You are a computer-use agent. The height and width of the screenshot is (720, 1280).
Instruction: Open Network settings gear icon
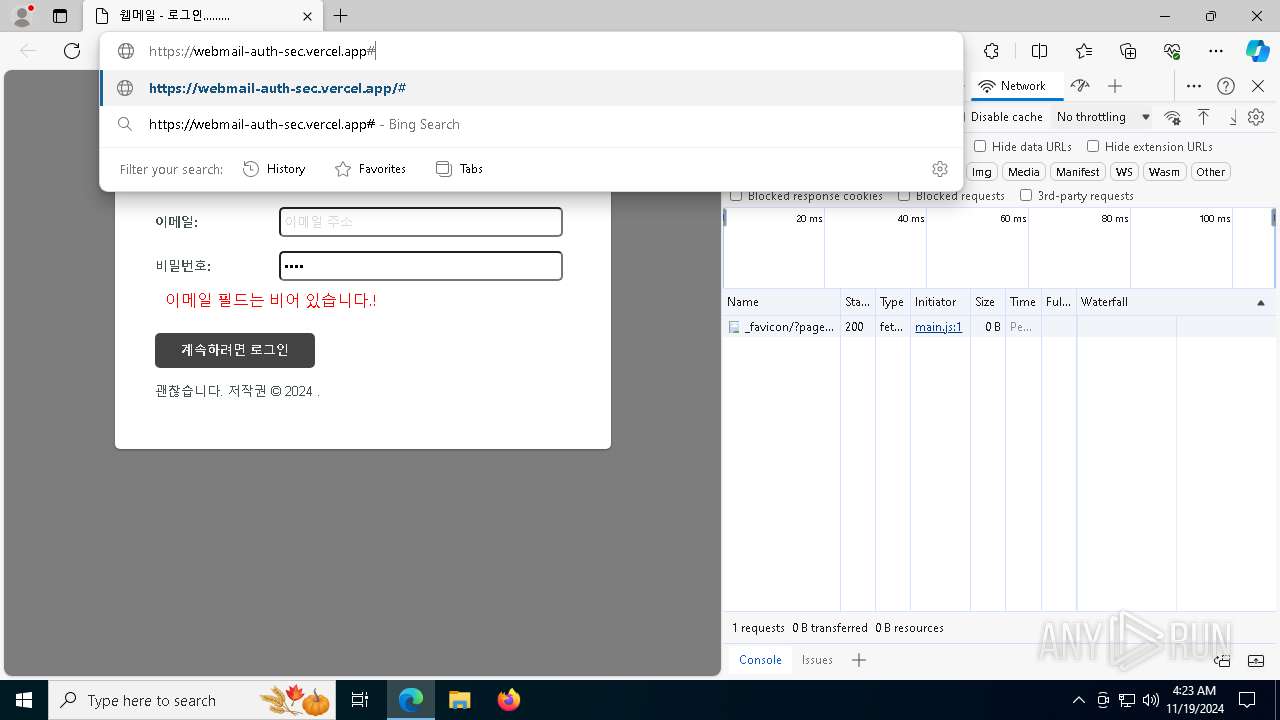pyautogui.click(x=1256, y=117)
